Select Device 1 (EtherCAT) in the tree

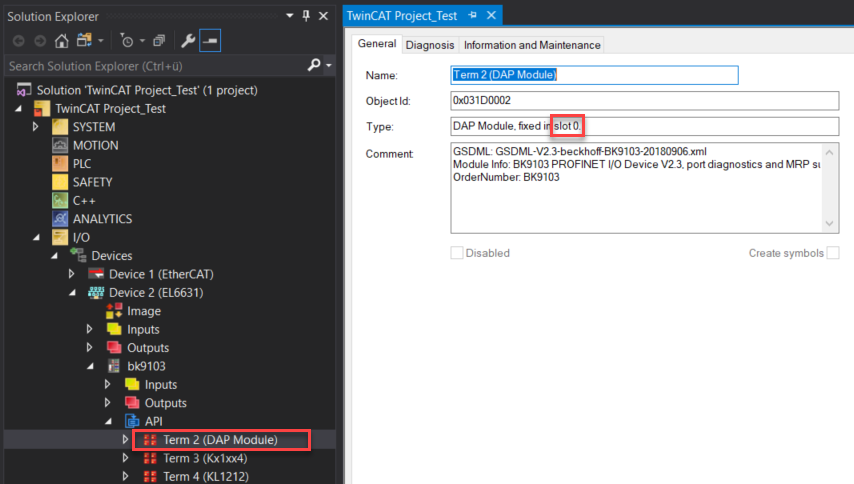pos(160,274)
